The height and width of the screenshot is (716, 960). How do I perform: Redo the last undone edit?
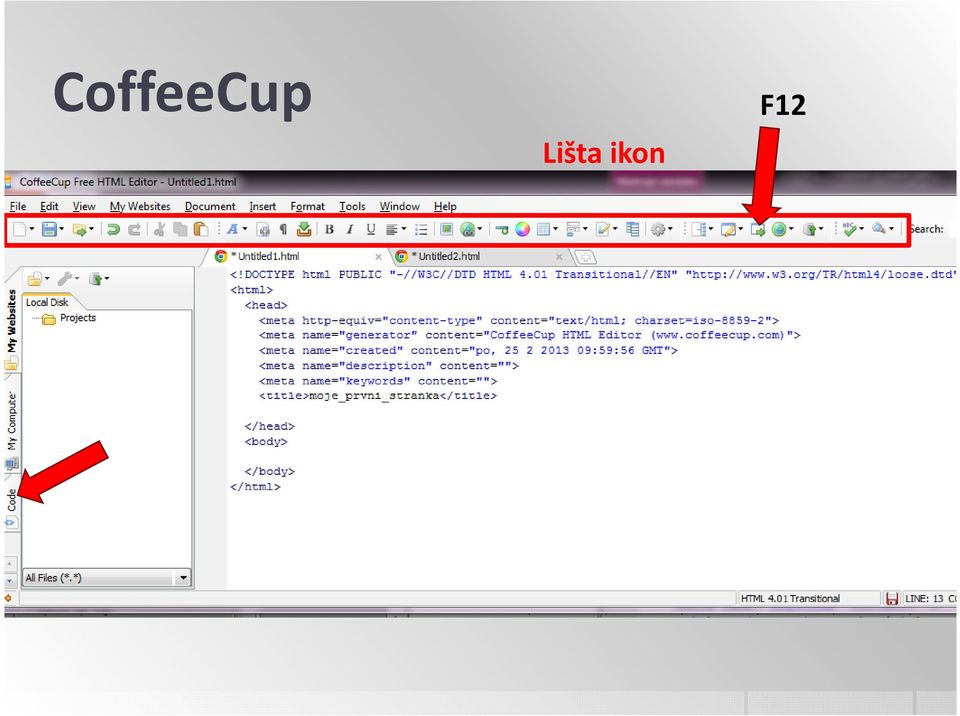134,230
